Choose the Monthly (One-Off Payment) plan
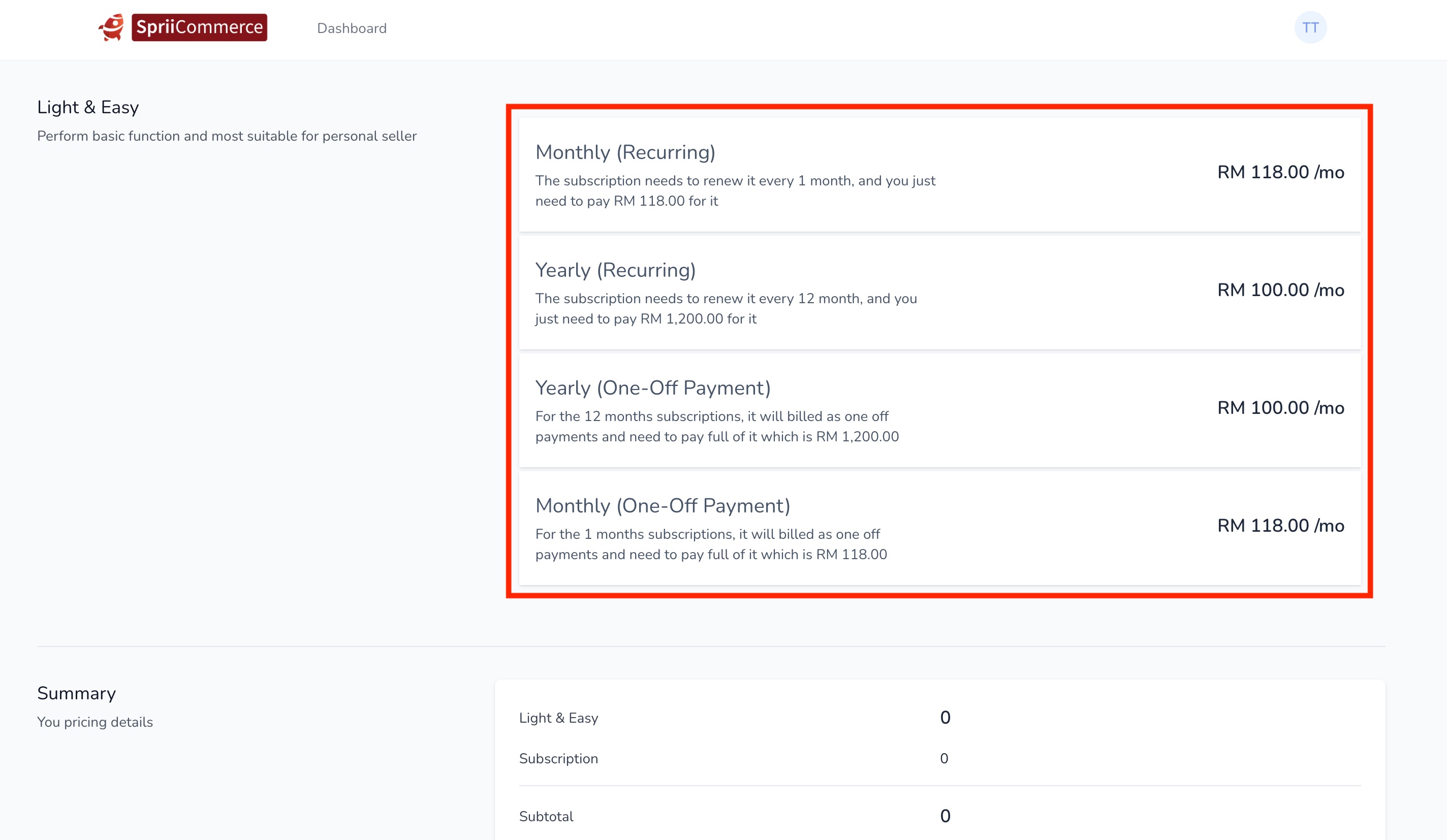Image resolution: width=1447 pixels, height=840 pixels. pyautogui.click(x=939, y=528)
